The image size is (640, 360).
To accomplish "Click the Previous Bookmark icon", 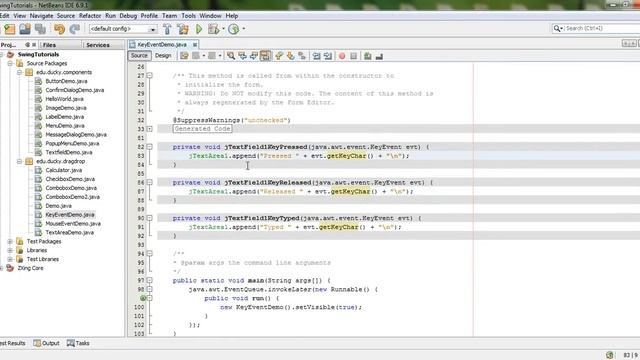I will (x=279, y=56).
